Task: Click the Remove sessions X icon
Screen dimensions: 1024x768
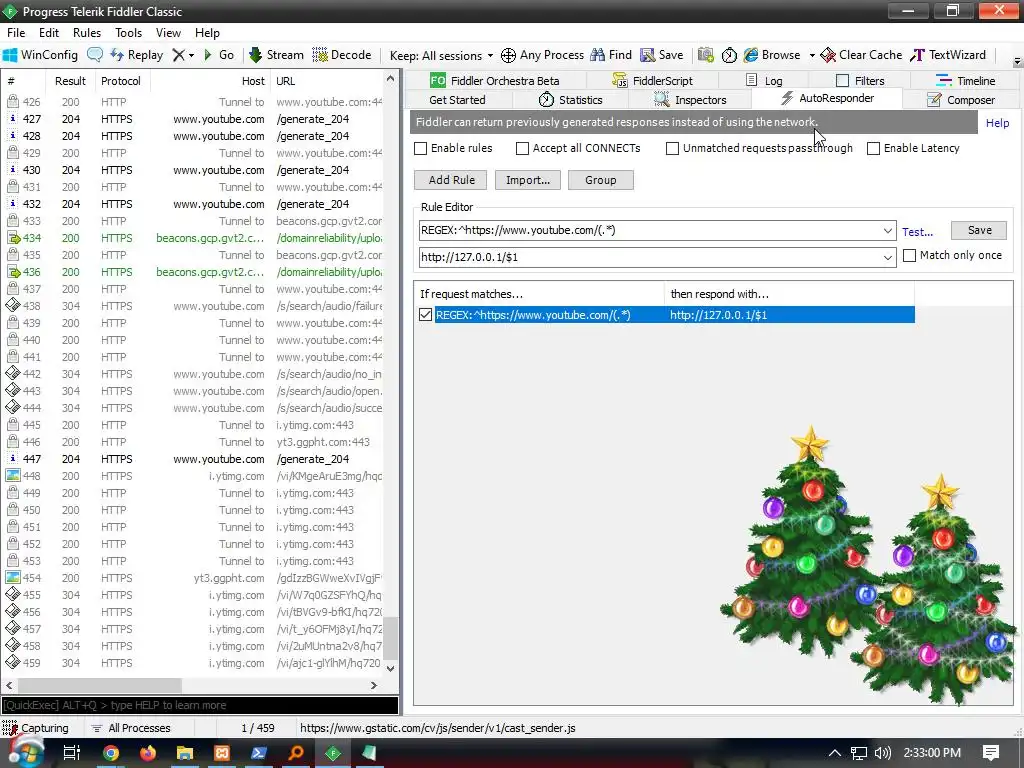Action: point(178,56)
